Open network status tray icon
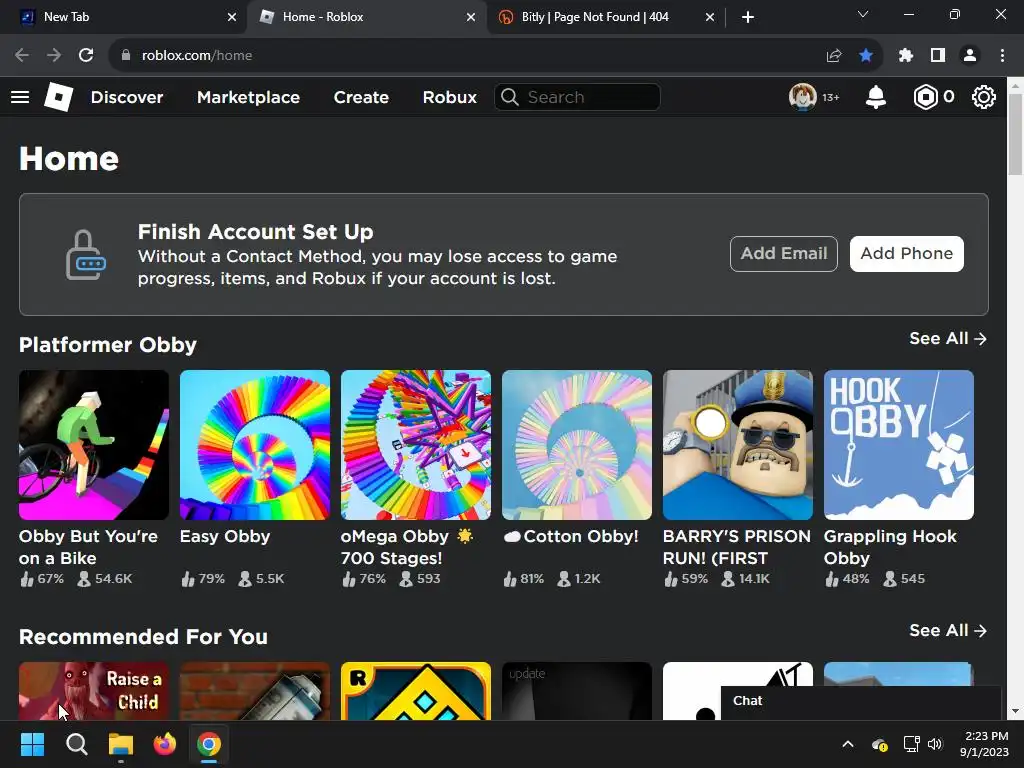The image size is (1024, 768). coord(911,744)
